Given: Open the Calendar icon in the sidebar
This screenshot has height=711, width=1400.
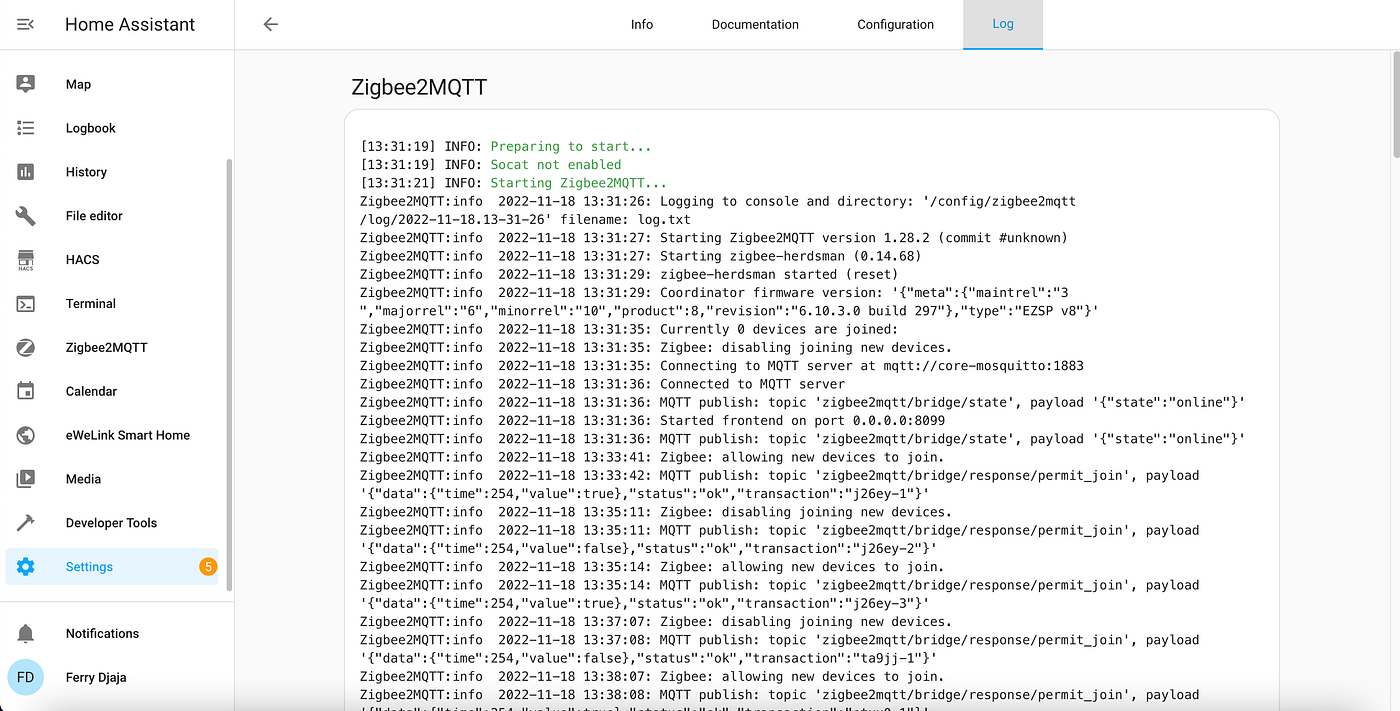Looking at the screenshot, I should point(26,391).
